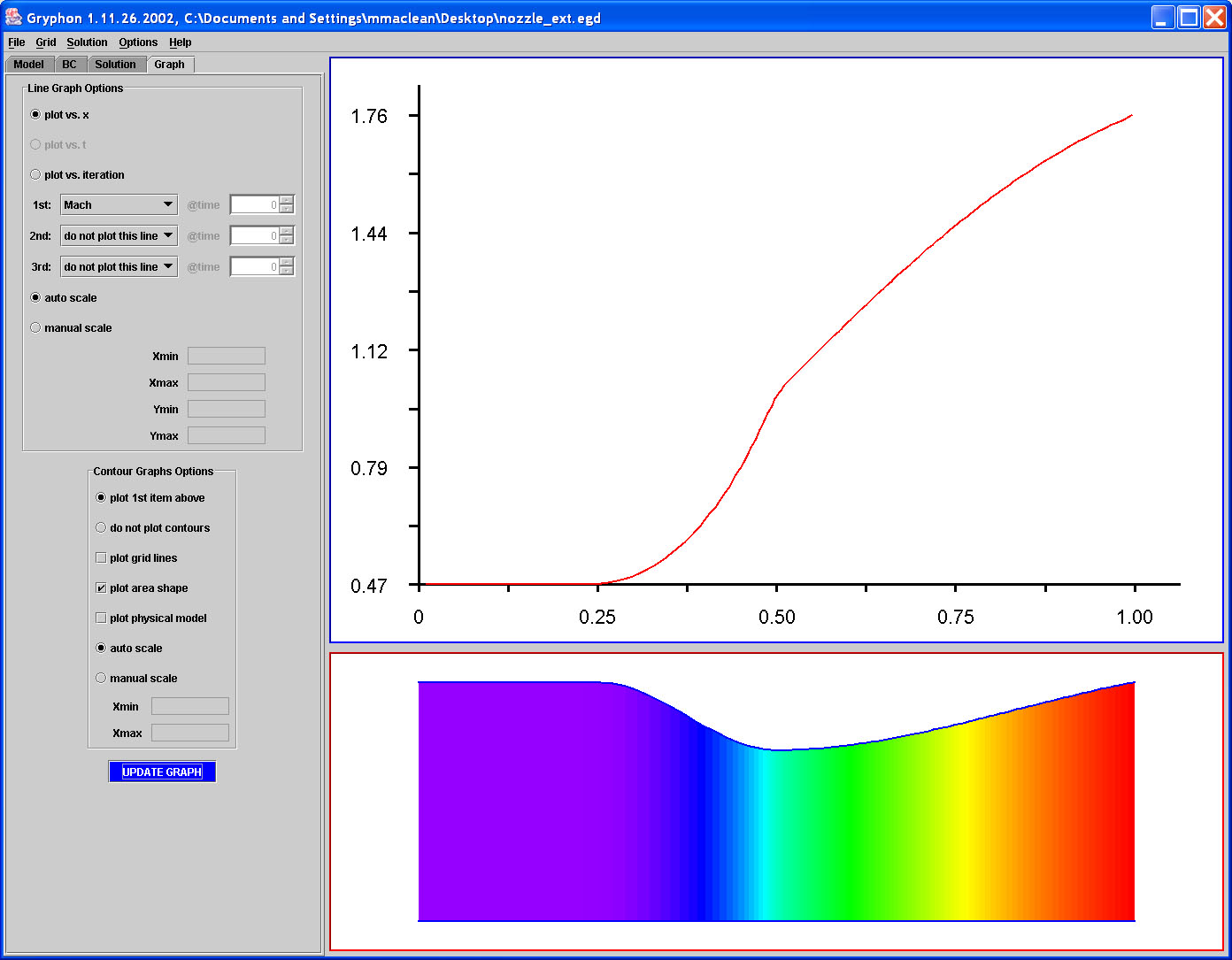1232x960 pixels.
Task: Open the 3rd line variable dropdown
Action: (119, 267)
